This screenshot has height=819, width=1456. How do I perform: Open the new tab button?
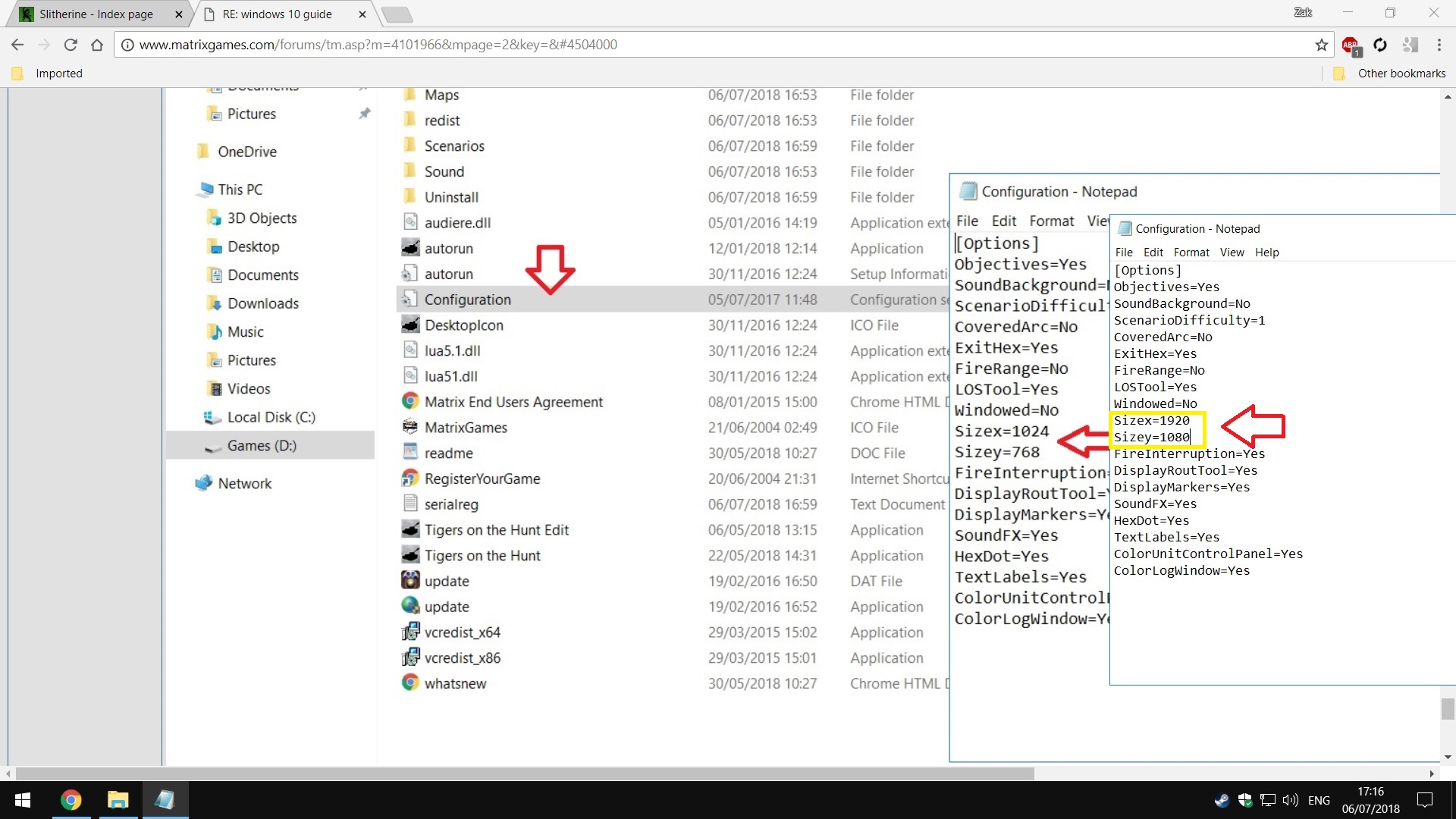tap(397, 14)
